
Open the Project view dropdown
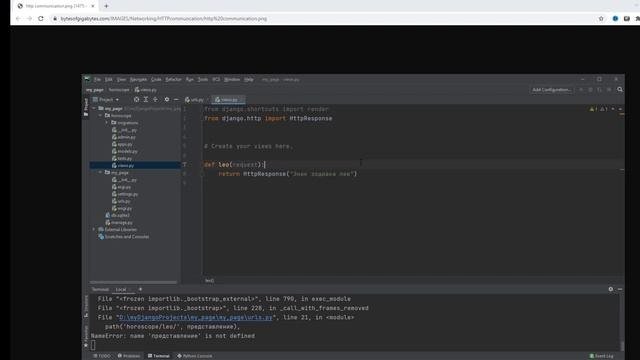[106, 100]
